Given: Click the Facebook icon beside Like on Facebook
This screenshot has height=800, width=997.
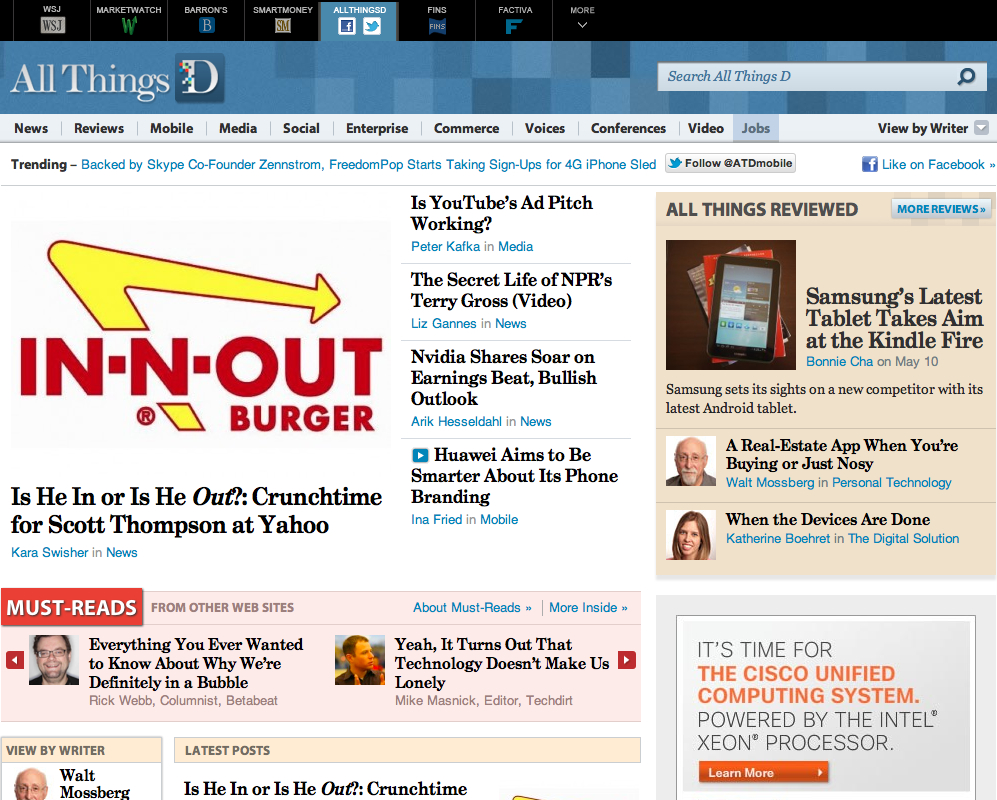Looking at the screenshot, I should 869,164.
